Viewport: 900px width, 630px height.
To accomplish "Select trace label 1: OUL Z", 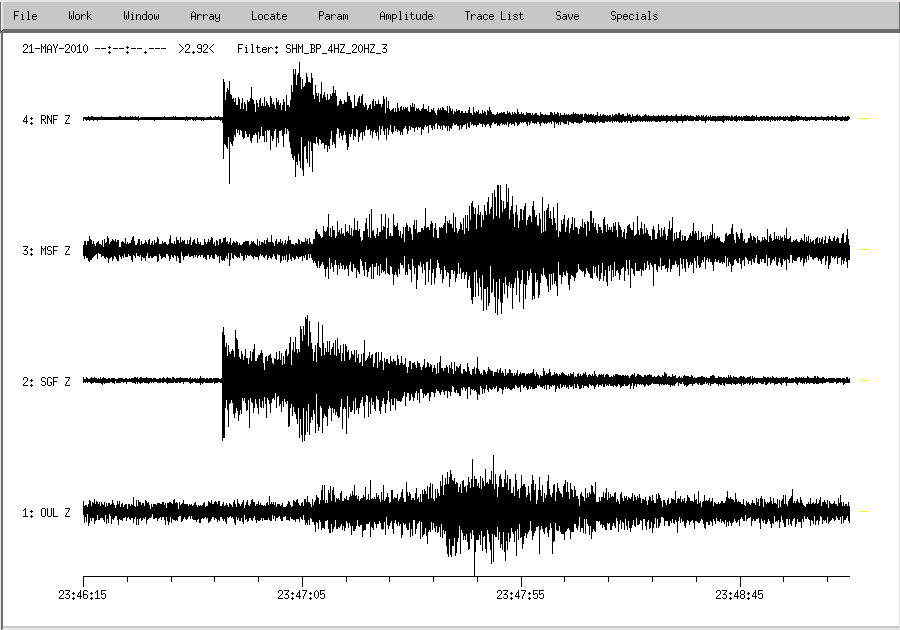I will point(46,512).
